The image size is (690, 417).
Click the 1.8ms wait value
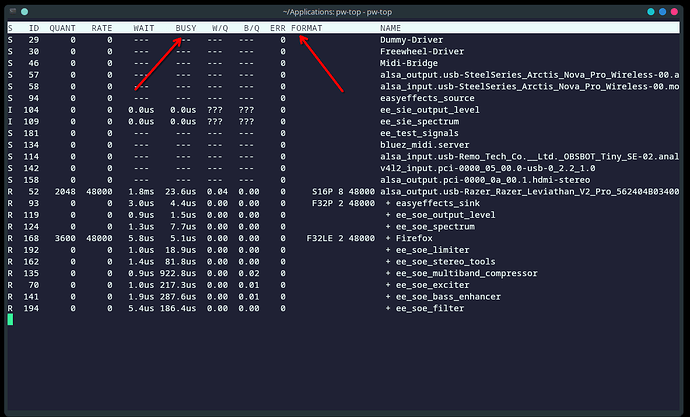tap(141, 192)
